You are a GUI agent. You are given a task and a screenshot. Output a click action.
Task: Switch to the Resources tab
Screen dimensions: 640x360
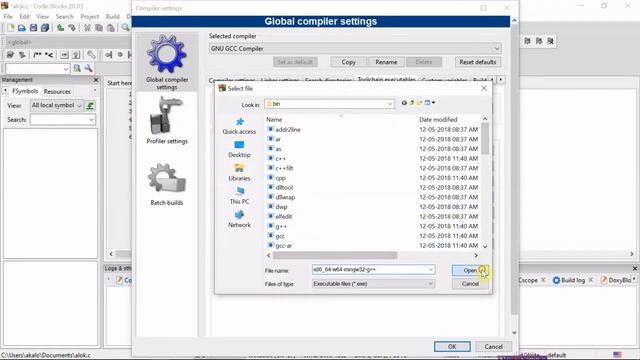57,91
